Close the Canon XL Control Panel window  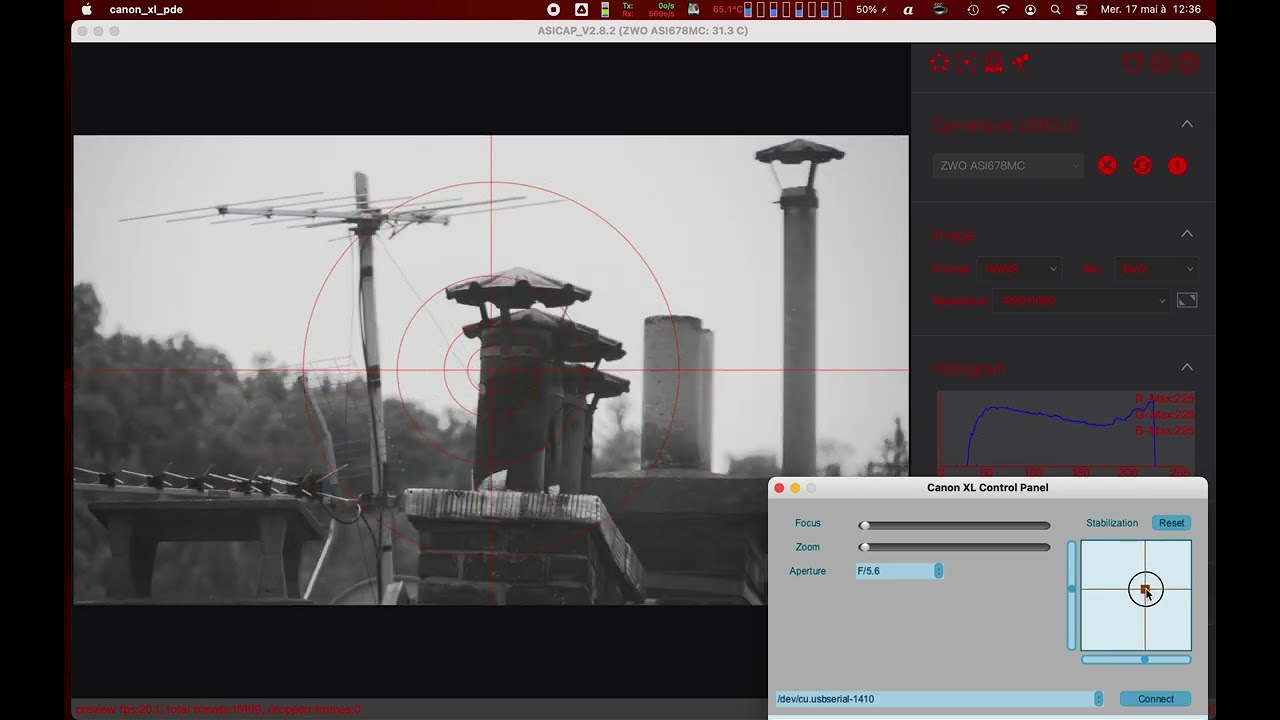(x=779, y=488)
